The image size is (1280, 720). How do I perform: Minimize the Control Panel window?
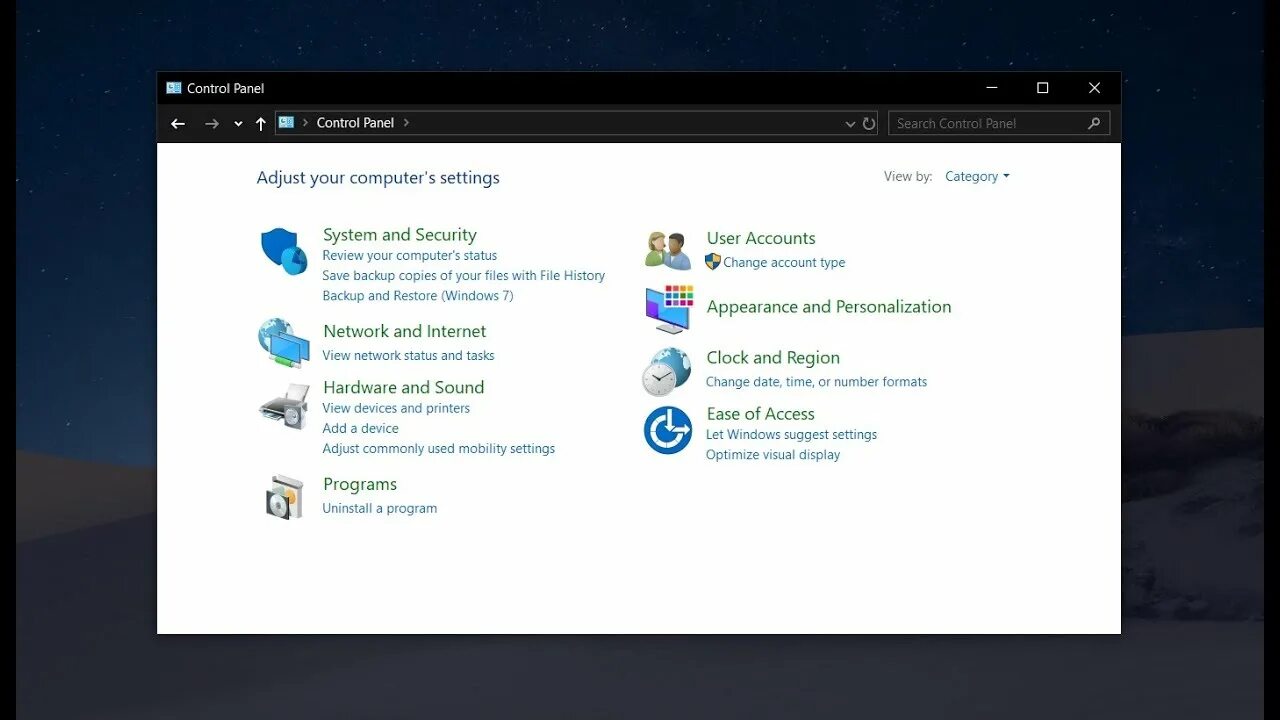[991, 88]
